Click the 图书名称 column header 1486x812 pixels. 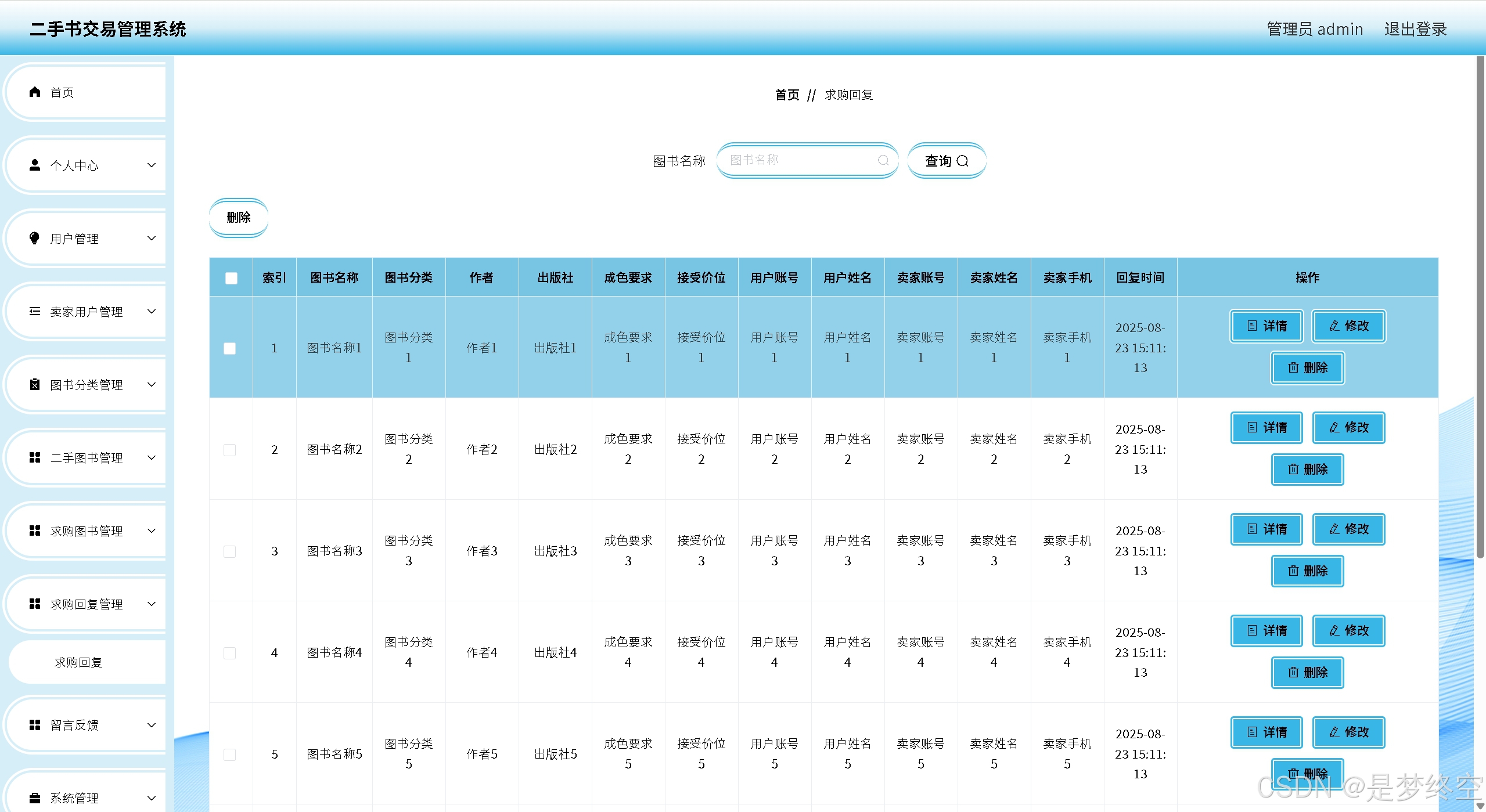pyautogui.click(x=334, y=277)
